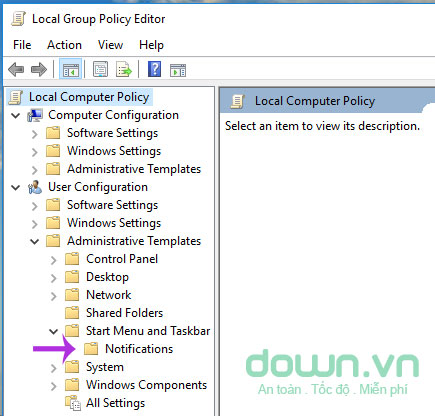Expand Administrative Templates under Computer Configuration
Image resolution: width=435 pixels, height=416 pixels.
tap(34, 170)
